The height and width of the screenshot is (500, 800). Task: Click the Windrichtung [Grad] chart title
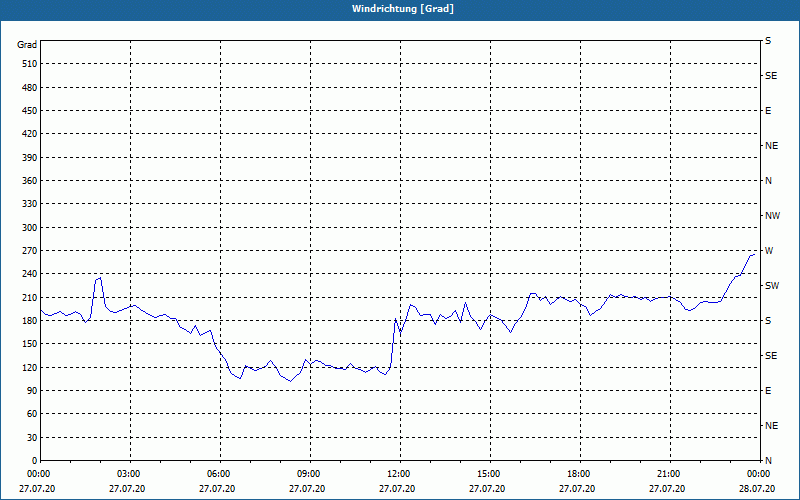403,9
